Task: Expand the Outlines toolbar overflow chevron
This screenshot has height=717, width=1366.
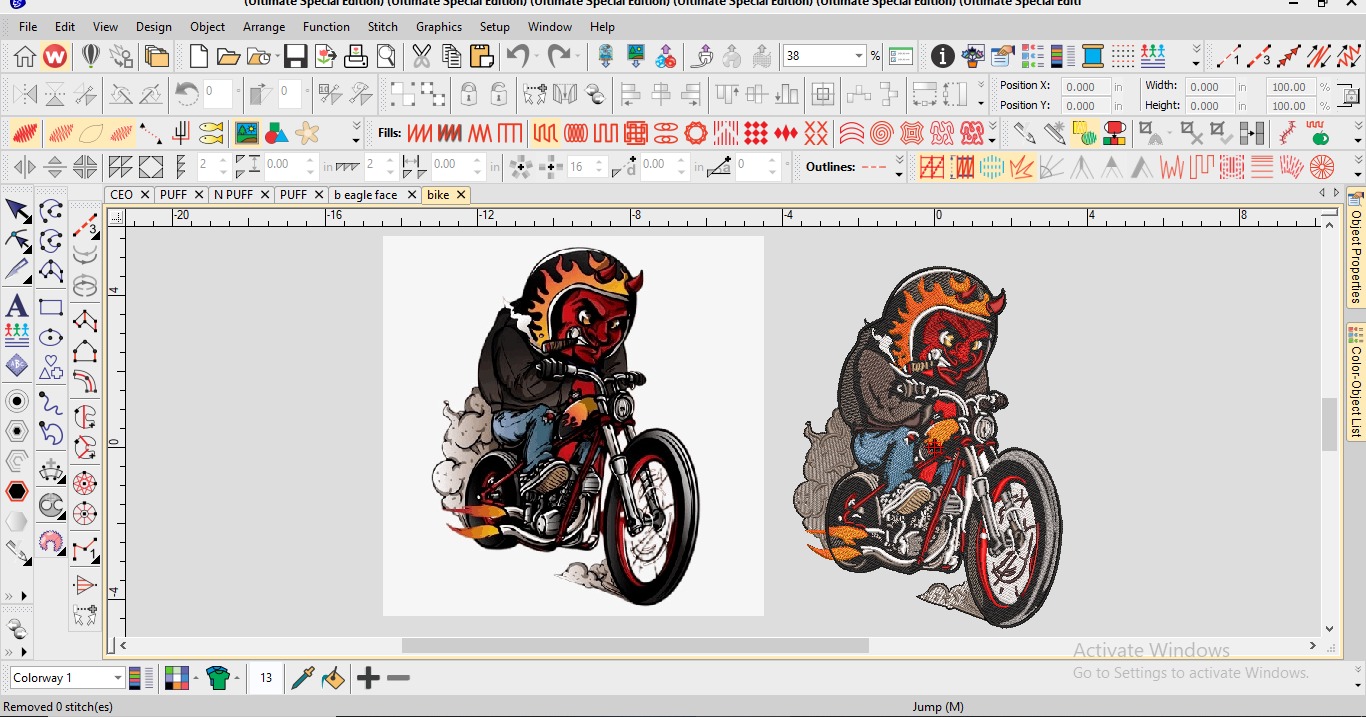Action: click(x=899, y=167)
